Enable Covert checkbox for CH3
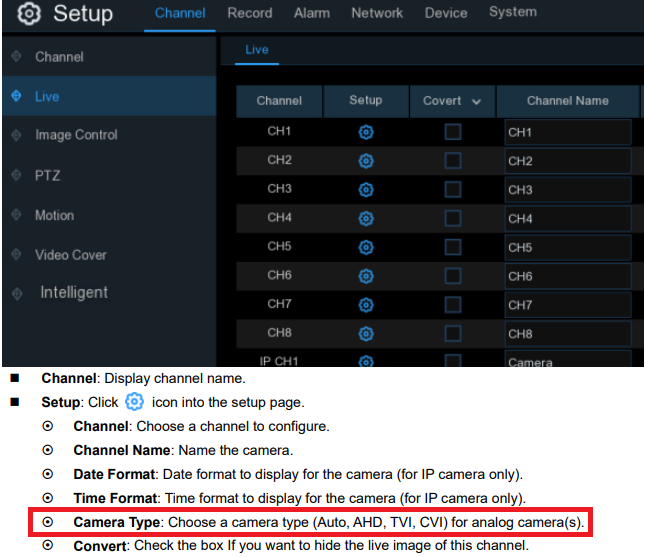Screen dimensions: 645x557 452,190
